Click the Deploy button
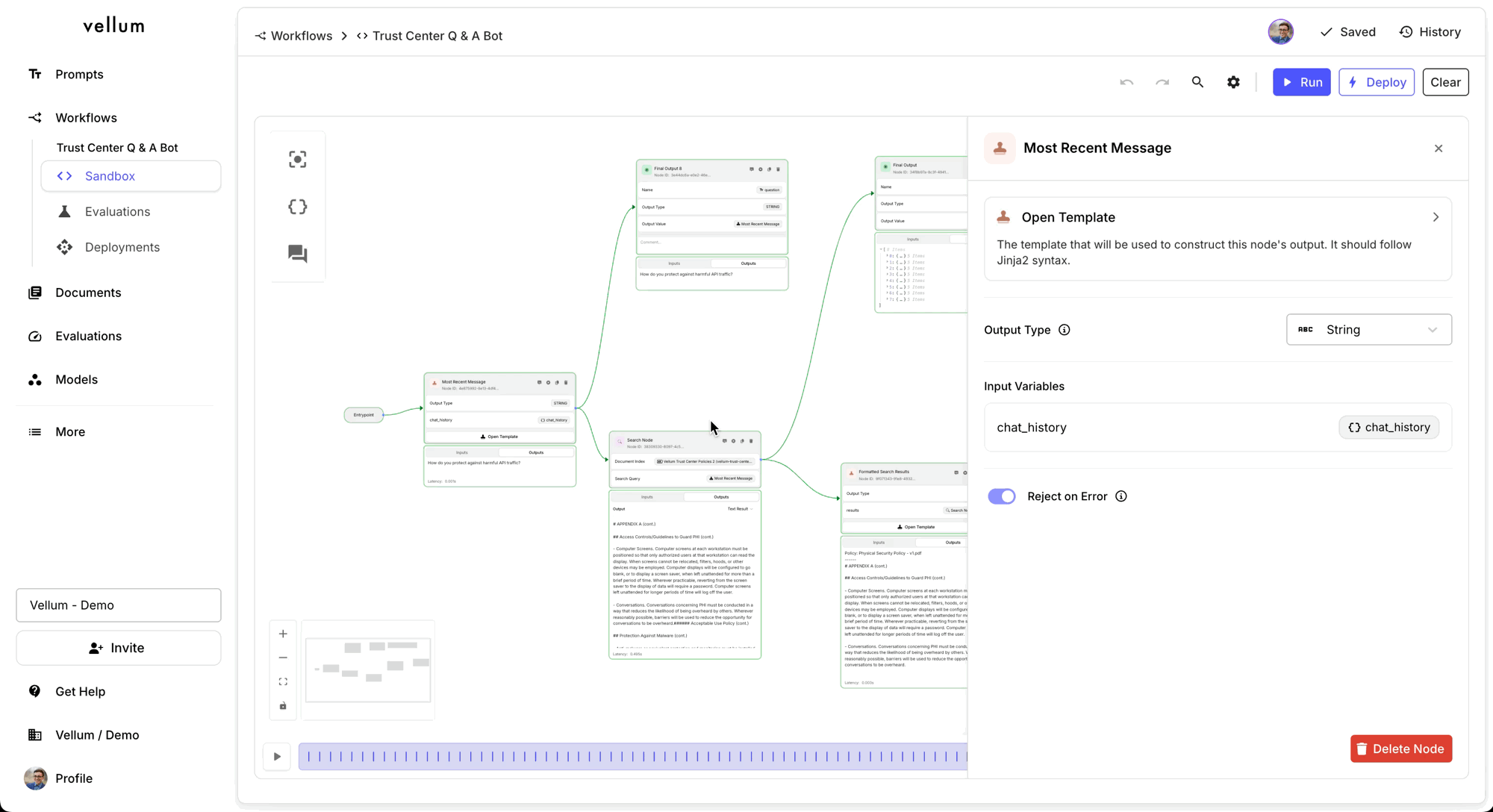Image resolution: width=1493 pixels, height=812 pixels. [x=1376, y=82]
